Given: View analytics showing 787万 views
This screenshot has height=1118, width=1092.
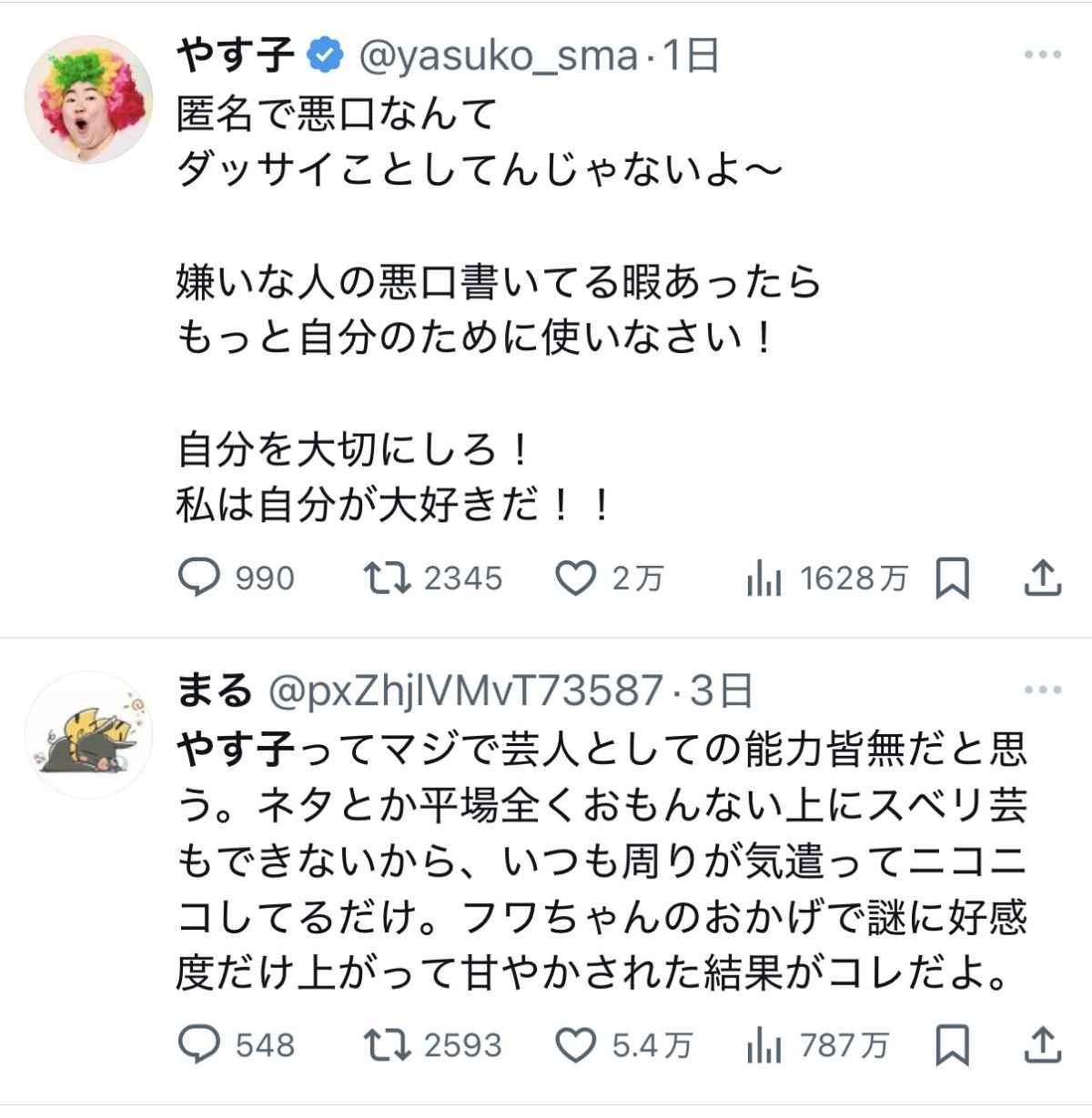Looking at the screenshot, I should pyautogui.click(x=764, y=1044).
